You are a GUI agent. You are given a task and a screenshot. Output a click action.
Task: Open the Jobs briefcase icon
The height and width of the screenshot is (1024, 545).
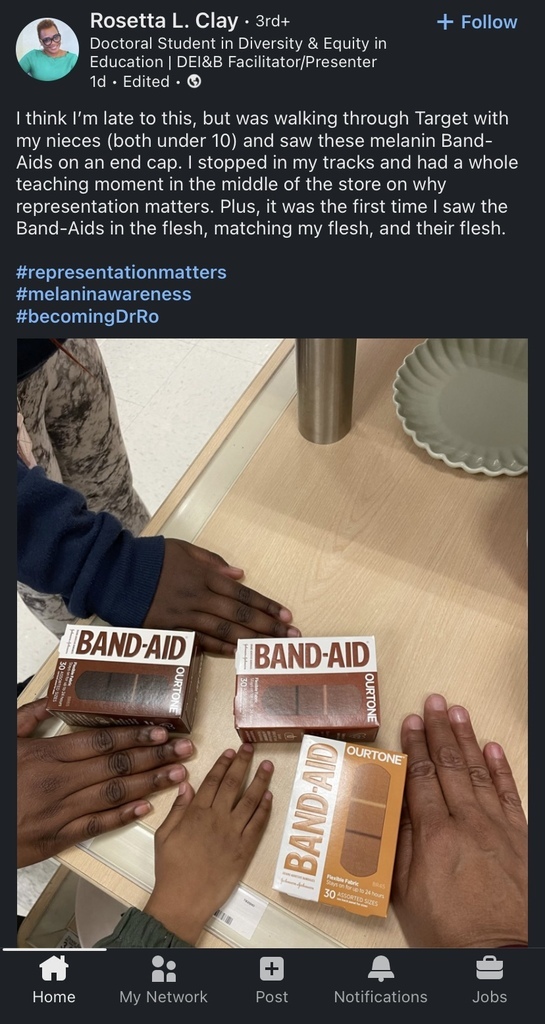490,968
